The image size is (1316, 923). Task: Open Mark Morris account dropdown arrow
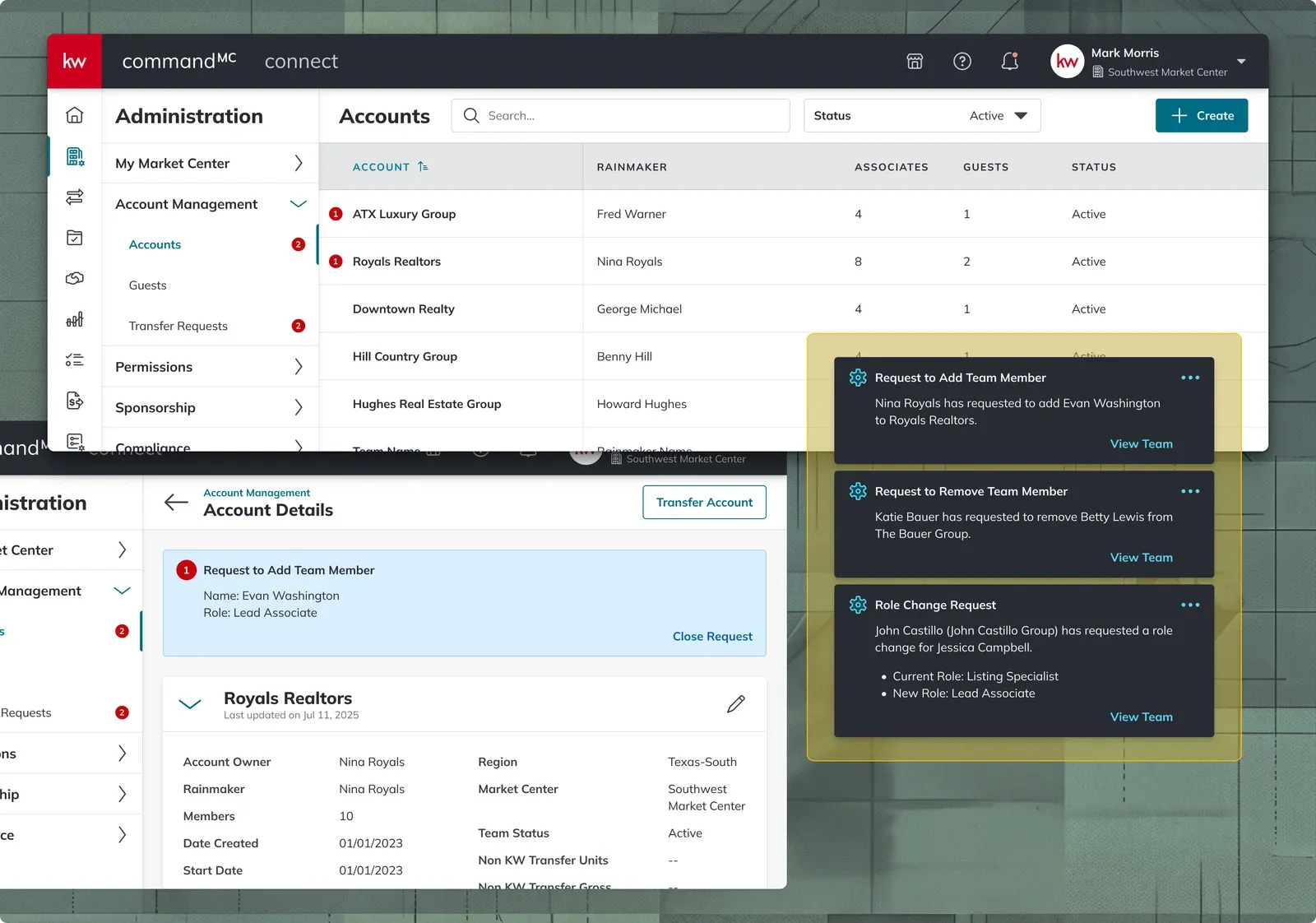(1241, 62)
